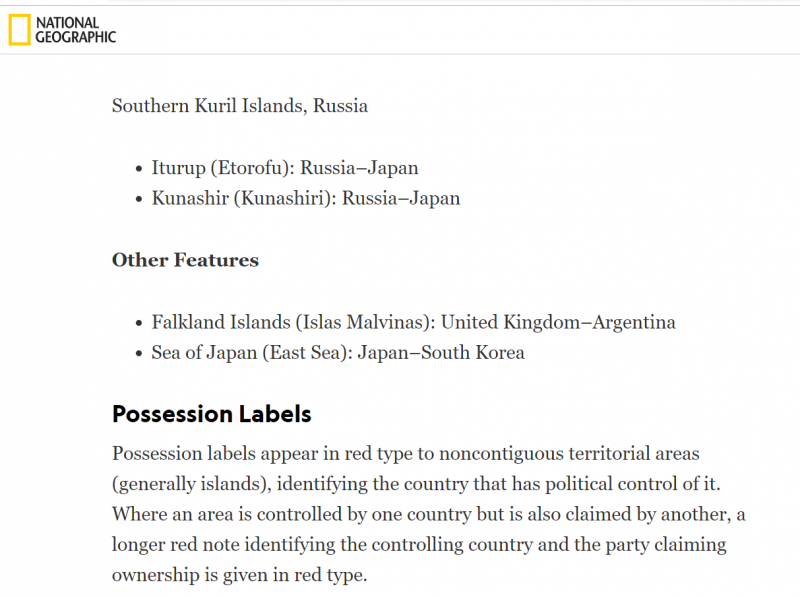The height and width of the screenshot is (597, 800).
Task: Click the bullet before Iturup (Etorofu)
Action: pyautogui.click(x=139, y=169)
